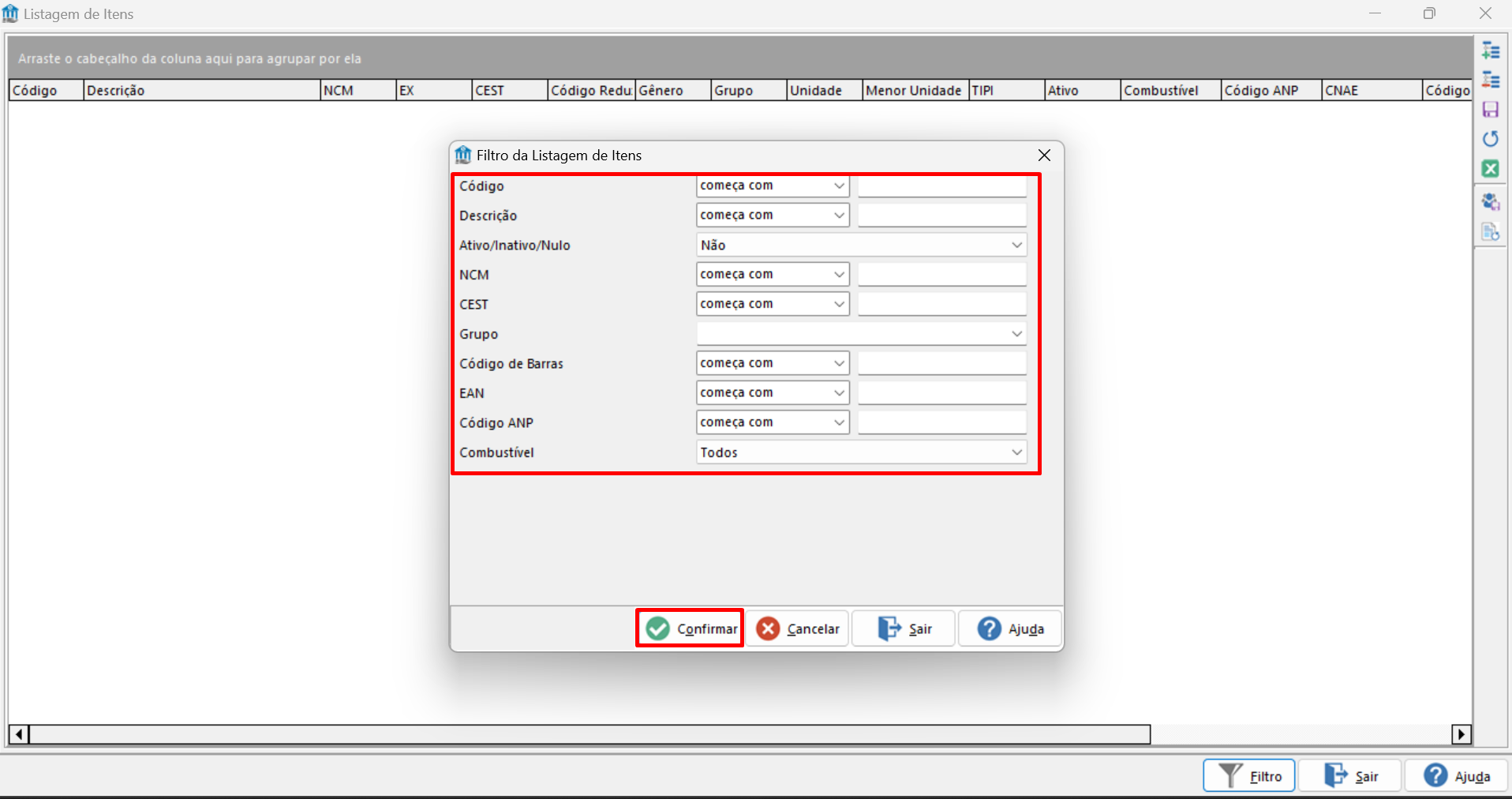Click the purple save layout icon
This screenshot has width=1512, height=799.
coord(1491,109)
